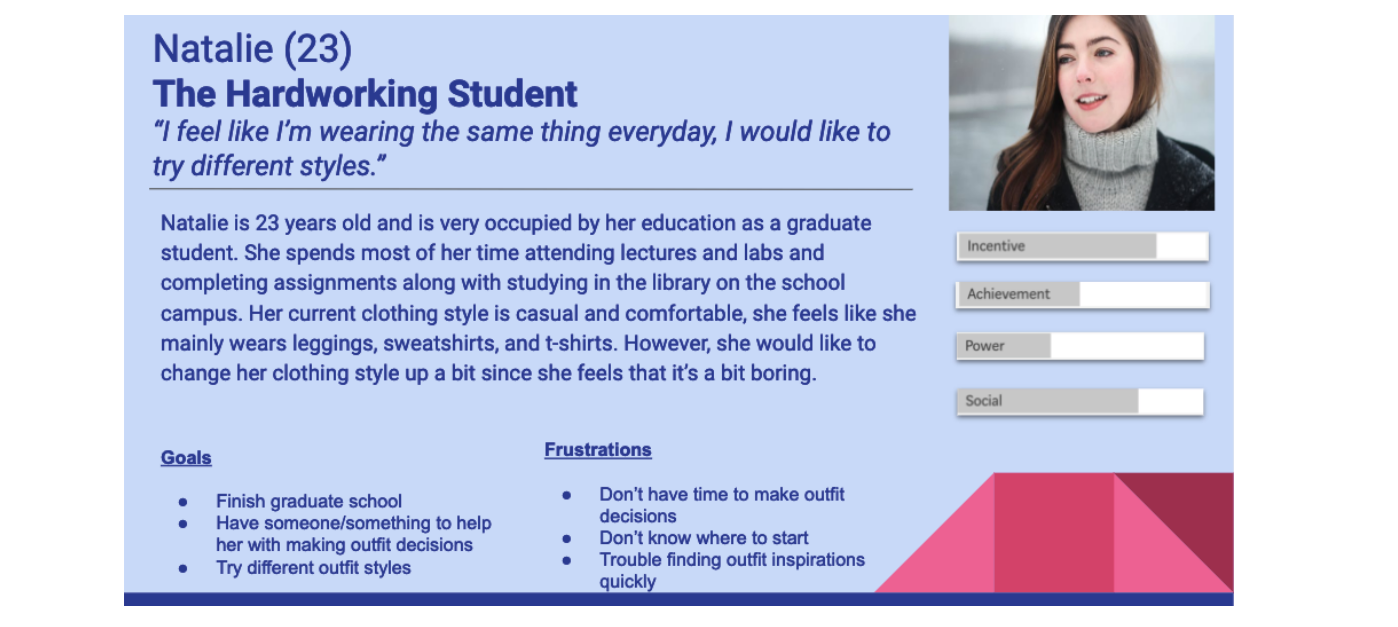Click the Natalie portrait photo
Screen dimensions: 1398x627
(x=1082, y=112)
